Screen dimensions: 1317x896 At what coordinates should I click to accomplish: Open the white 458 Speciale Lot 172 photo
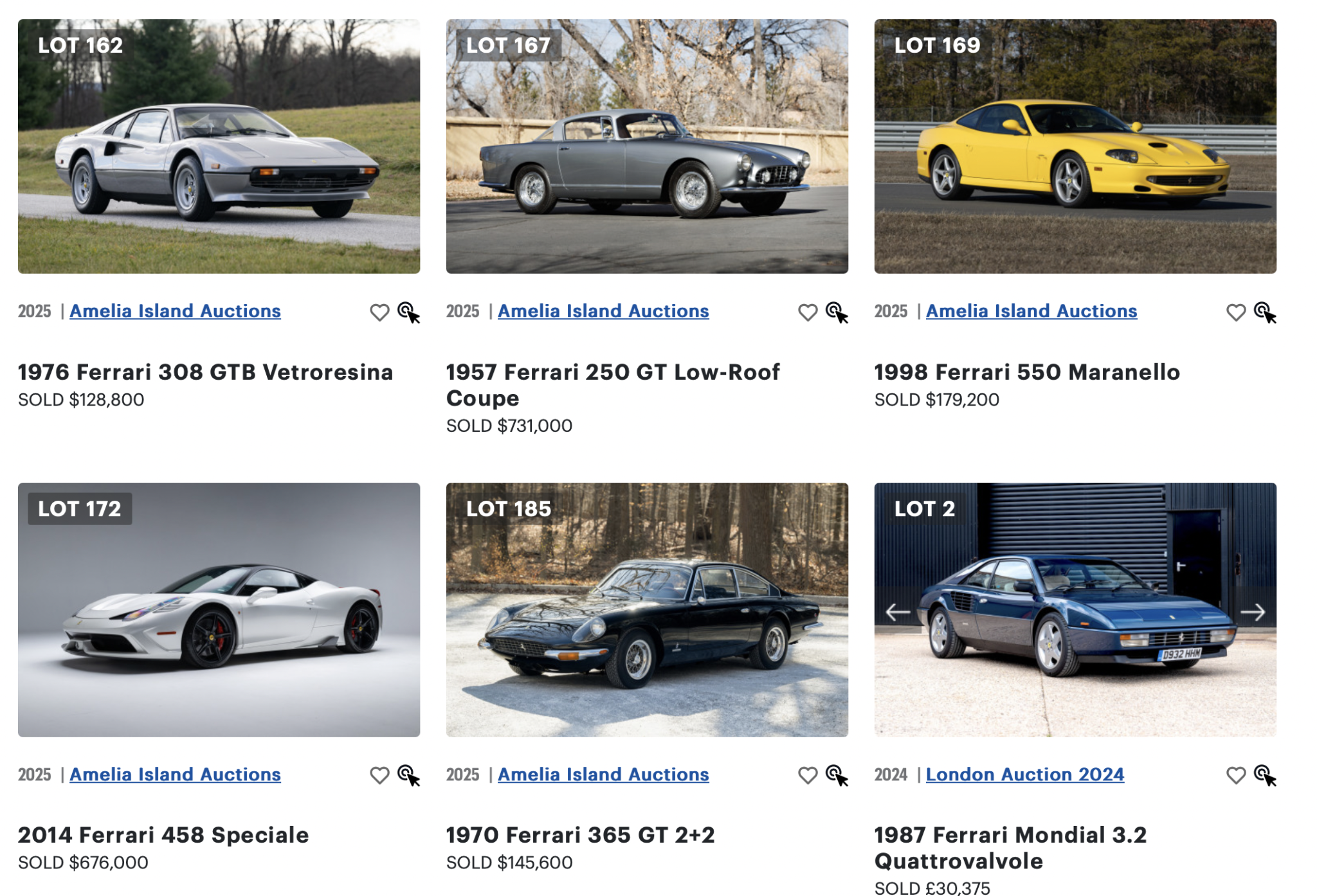pyautogui.click(x=219, y=610)
